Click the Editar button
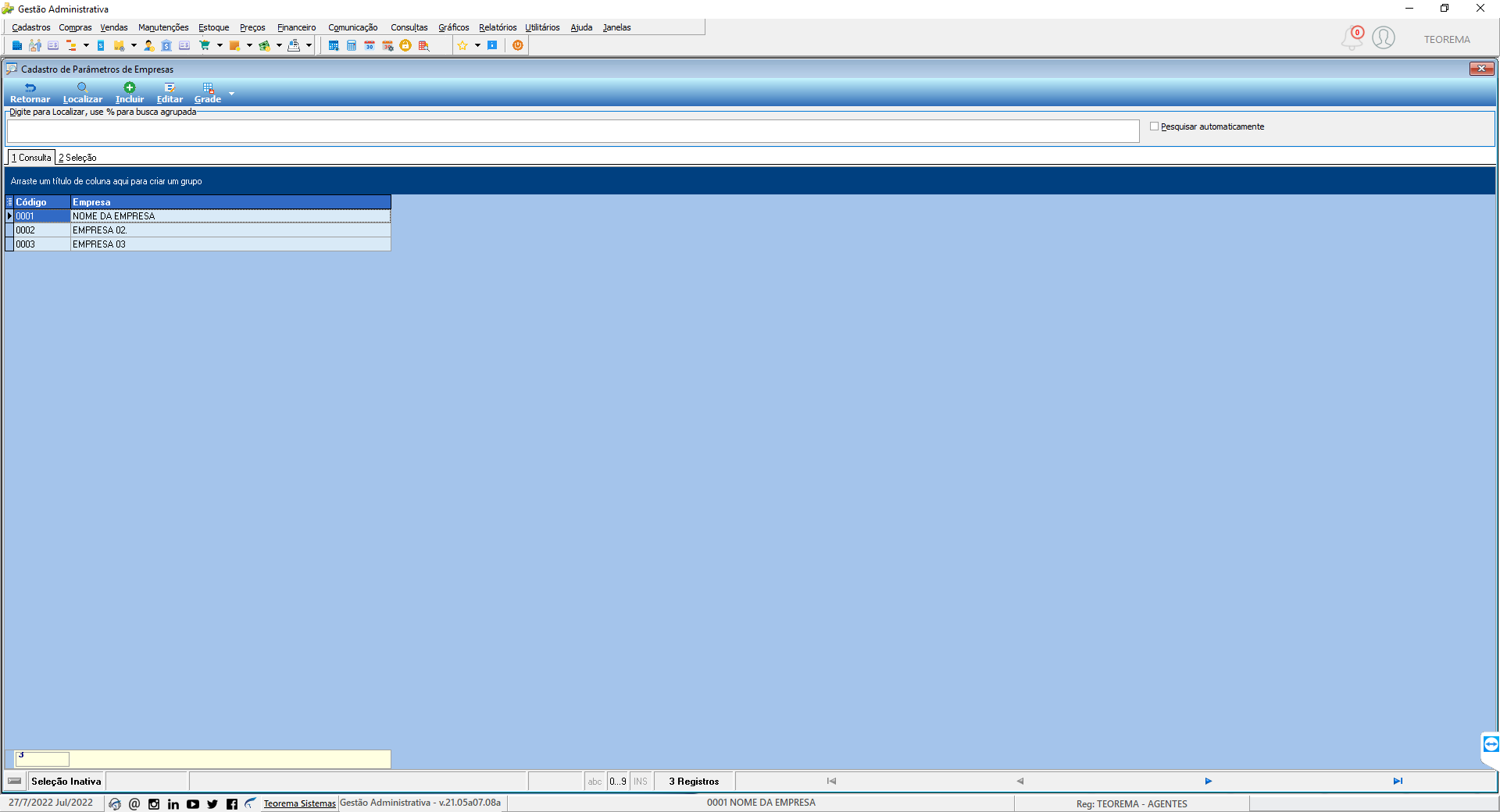 [170, 93]
